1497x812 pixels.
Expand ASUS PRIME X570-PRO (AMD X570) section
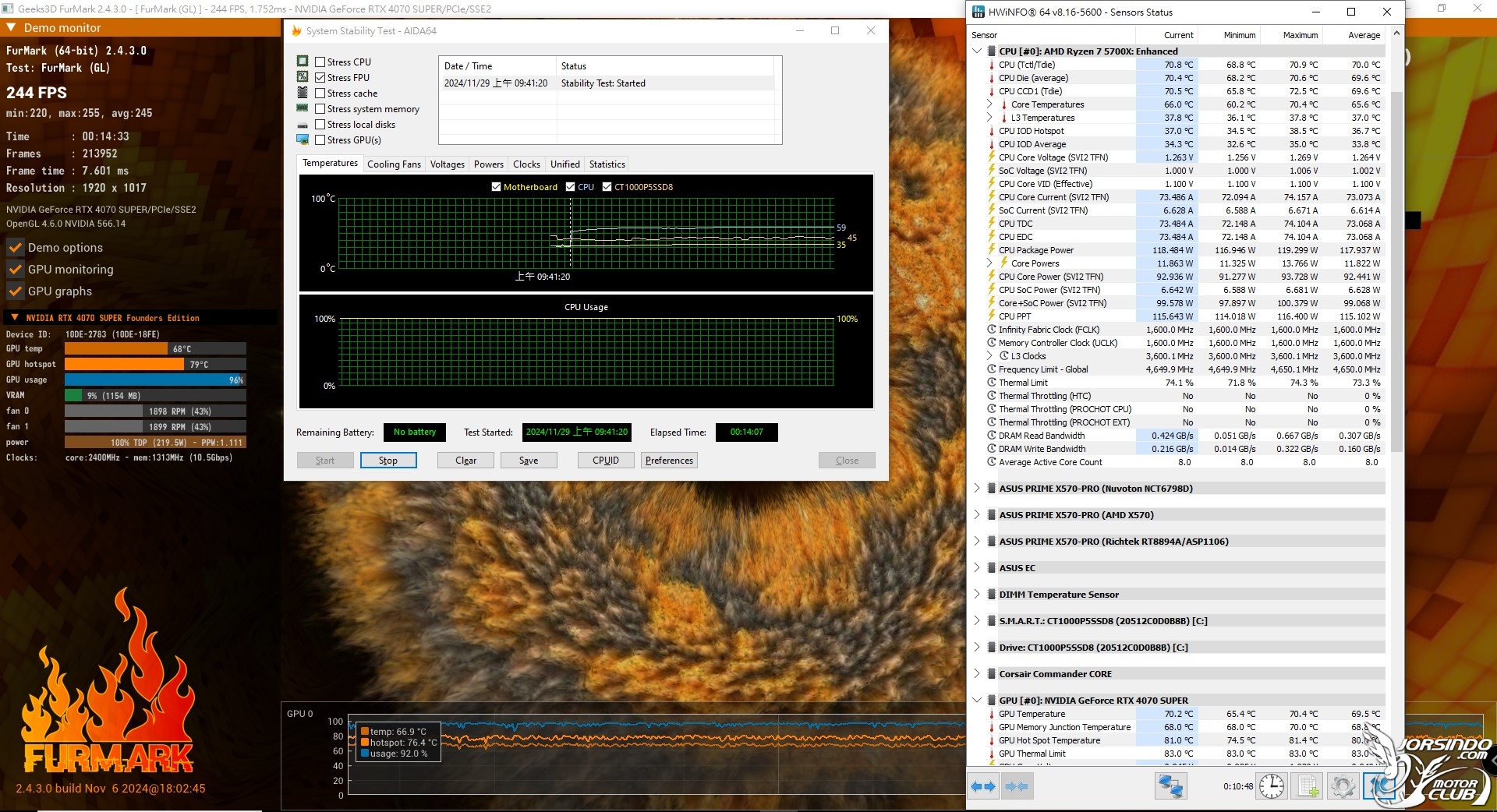click(977, 515)
